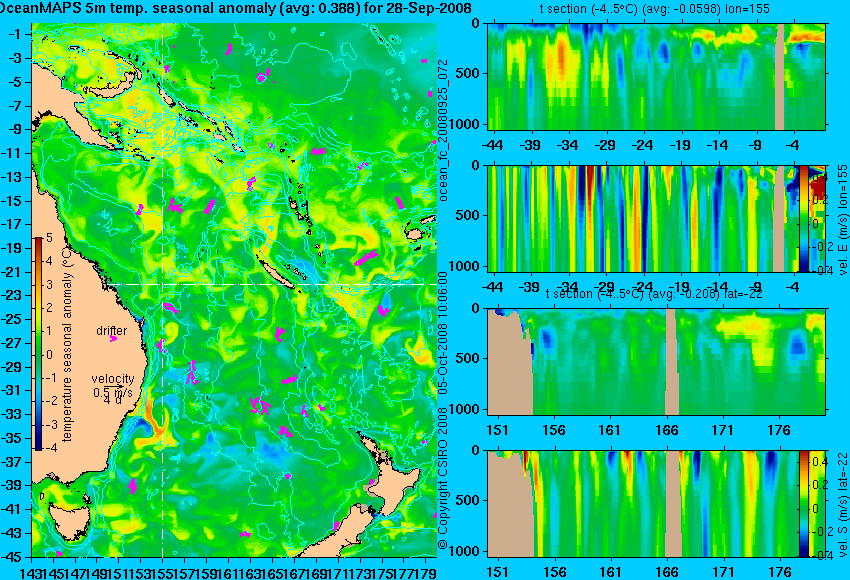Click the '-44' label under top temperature section
Image resolution: width=850 pixels, height=580 pixels.
492,145
